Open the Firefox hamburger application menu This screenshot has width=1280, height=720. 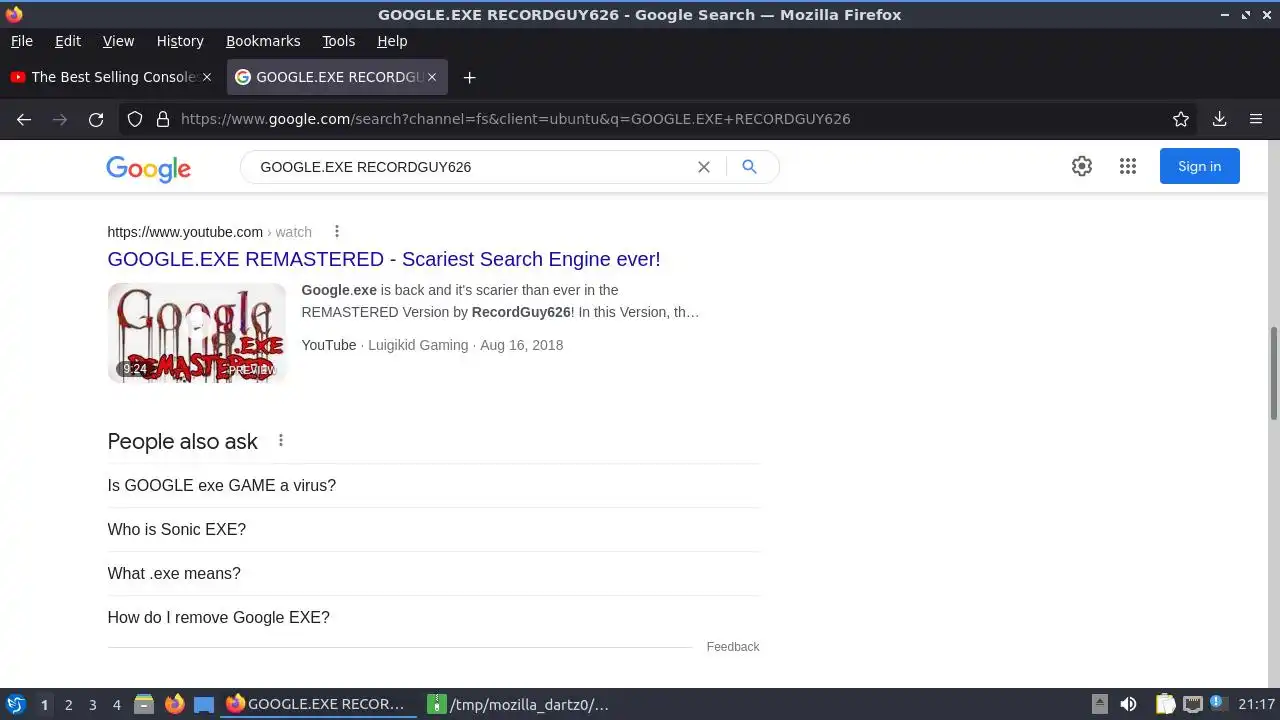[x=1256, y=119]
